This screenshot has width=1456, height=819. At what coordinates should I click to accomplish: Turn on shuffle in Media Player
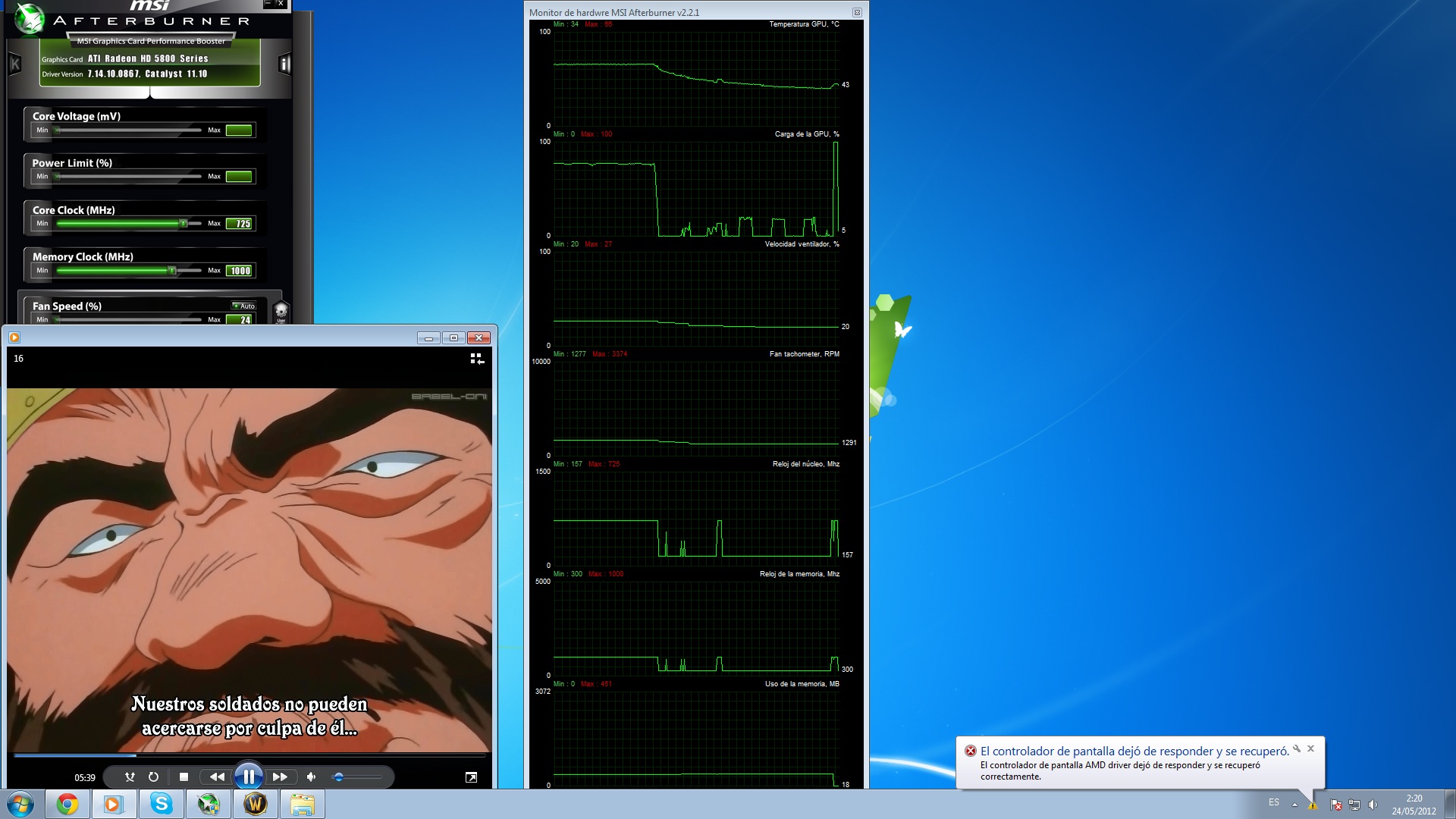pos(130,777)
